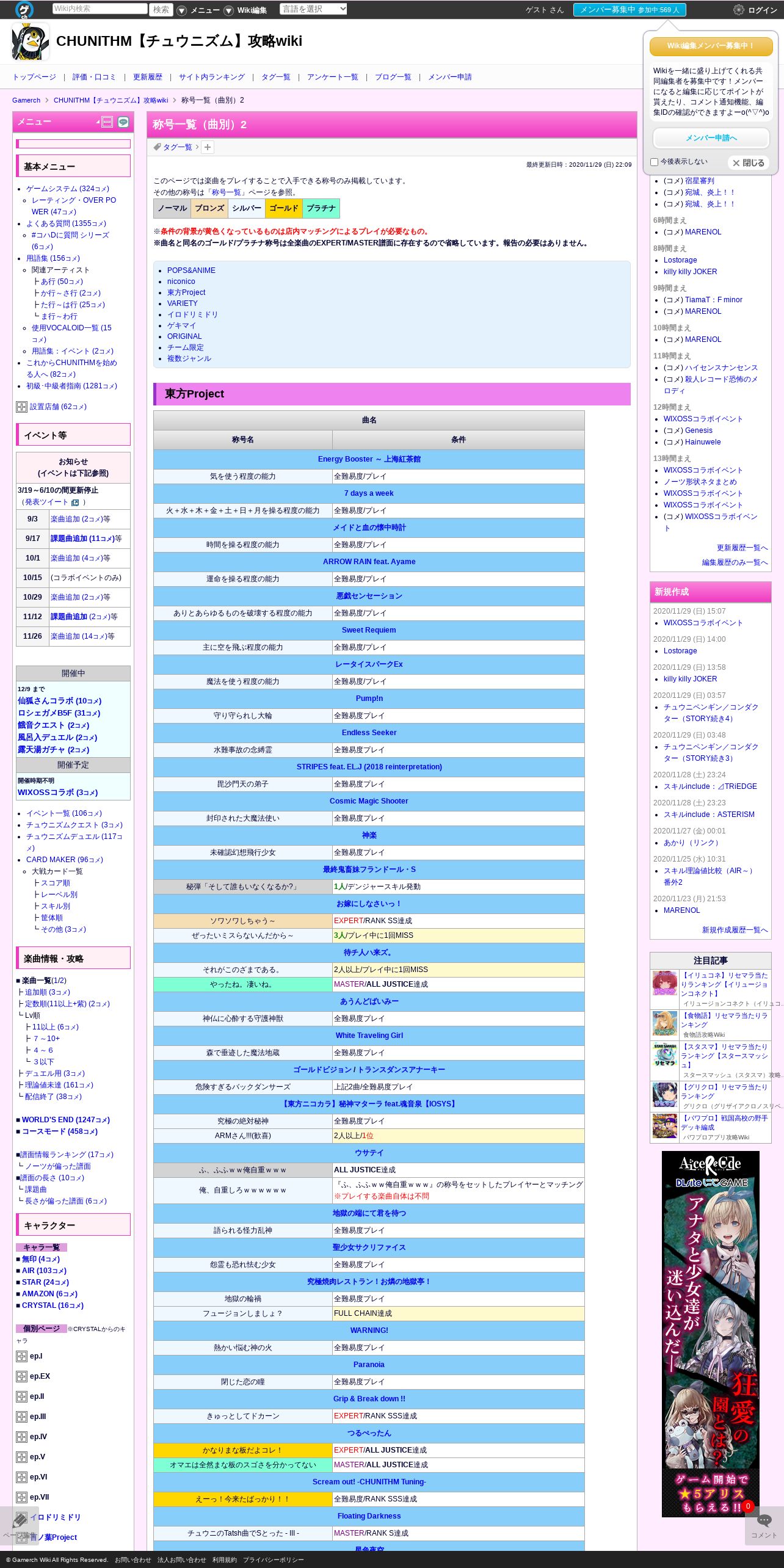Open スタスマ リセマラ thumbnail in 注目記事

[x=665, y=1054]
